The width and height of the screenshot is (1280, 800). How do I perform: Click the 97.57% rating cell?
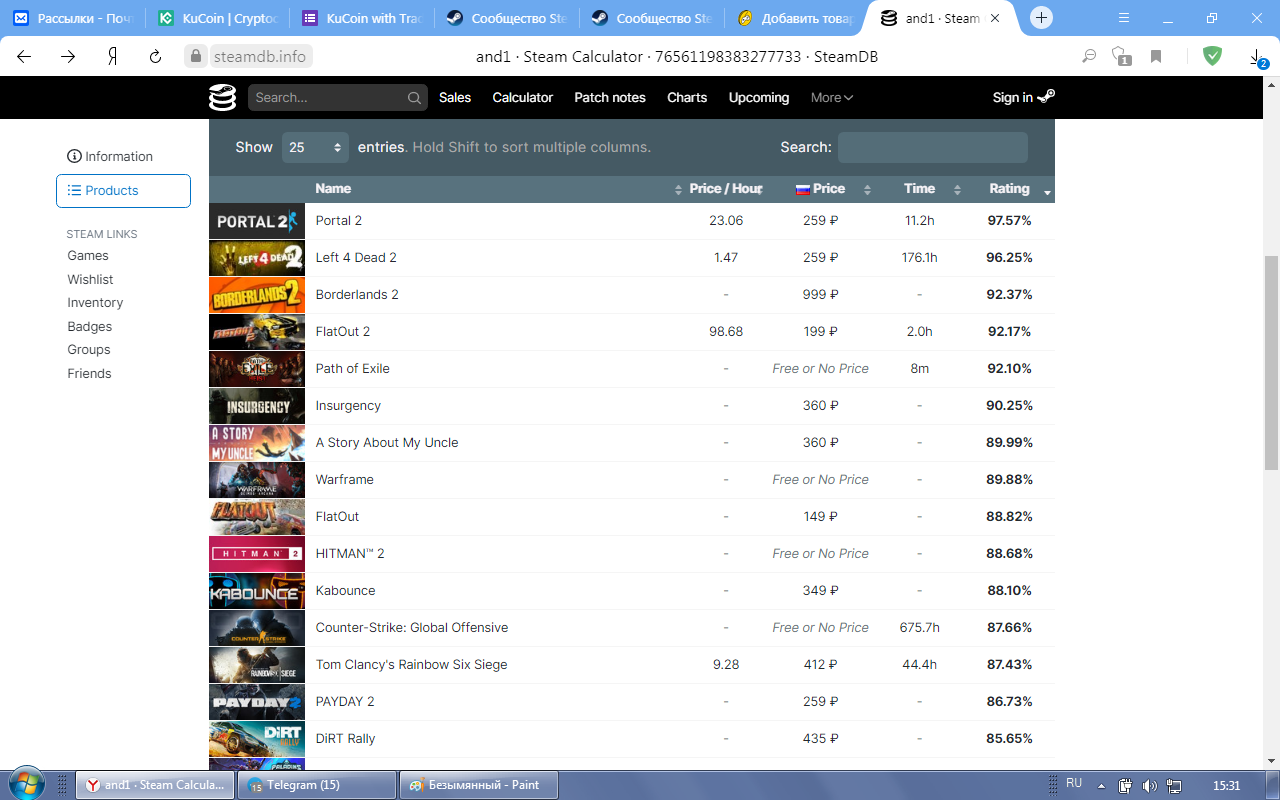1009,221
